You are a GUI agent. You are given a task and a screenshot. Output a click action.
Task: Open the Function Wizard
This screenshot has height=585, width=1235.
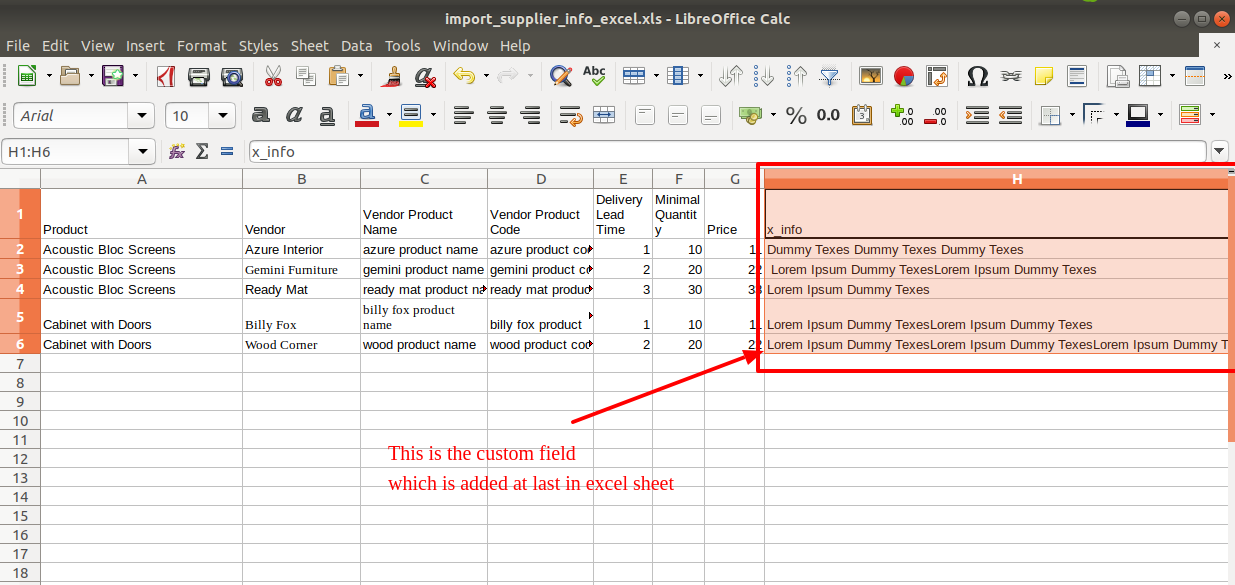pyautogui.click(x=177, y=151)
